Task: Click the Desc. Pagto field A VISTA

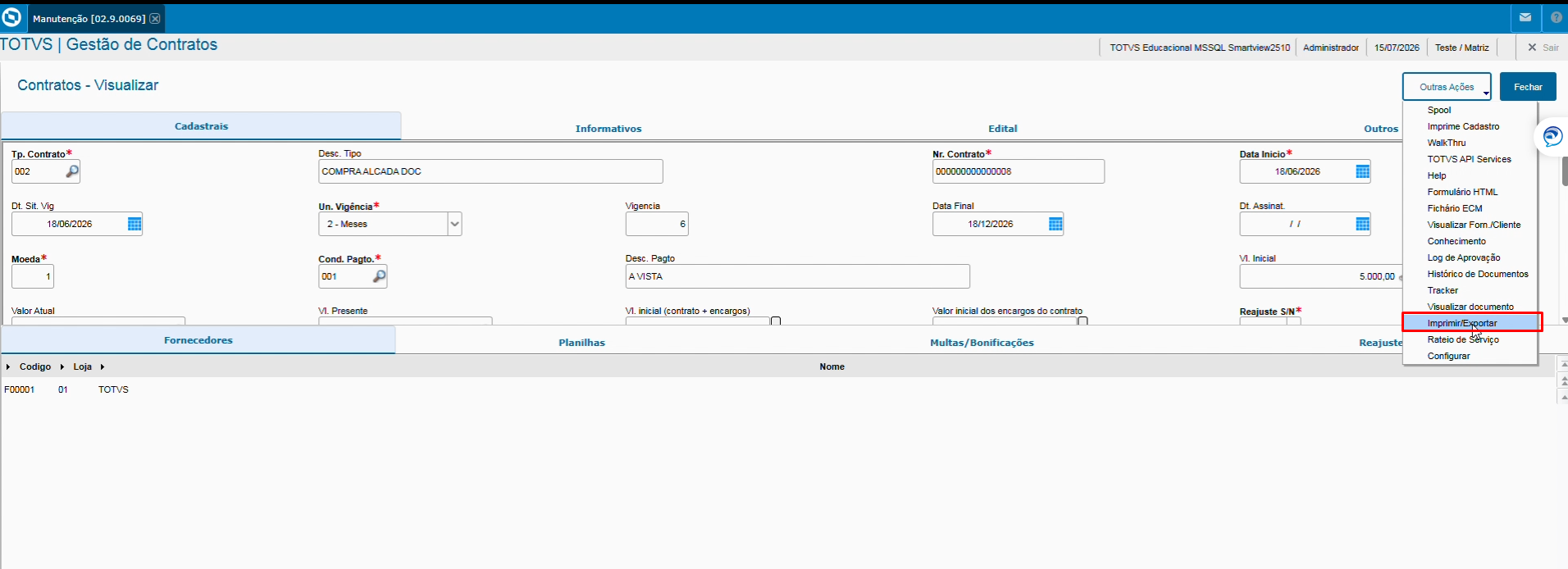Action: click(x=797, y=276)
